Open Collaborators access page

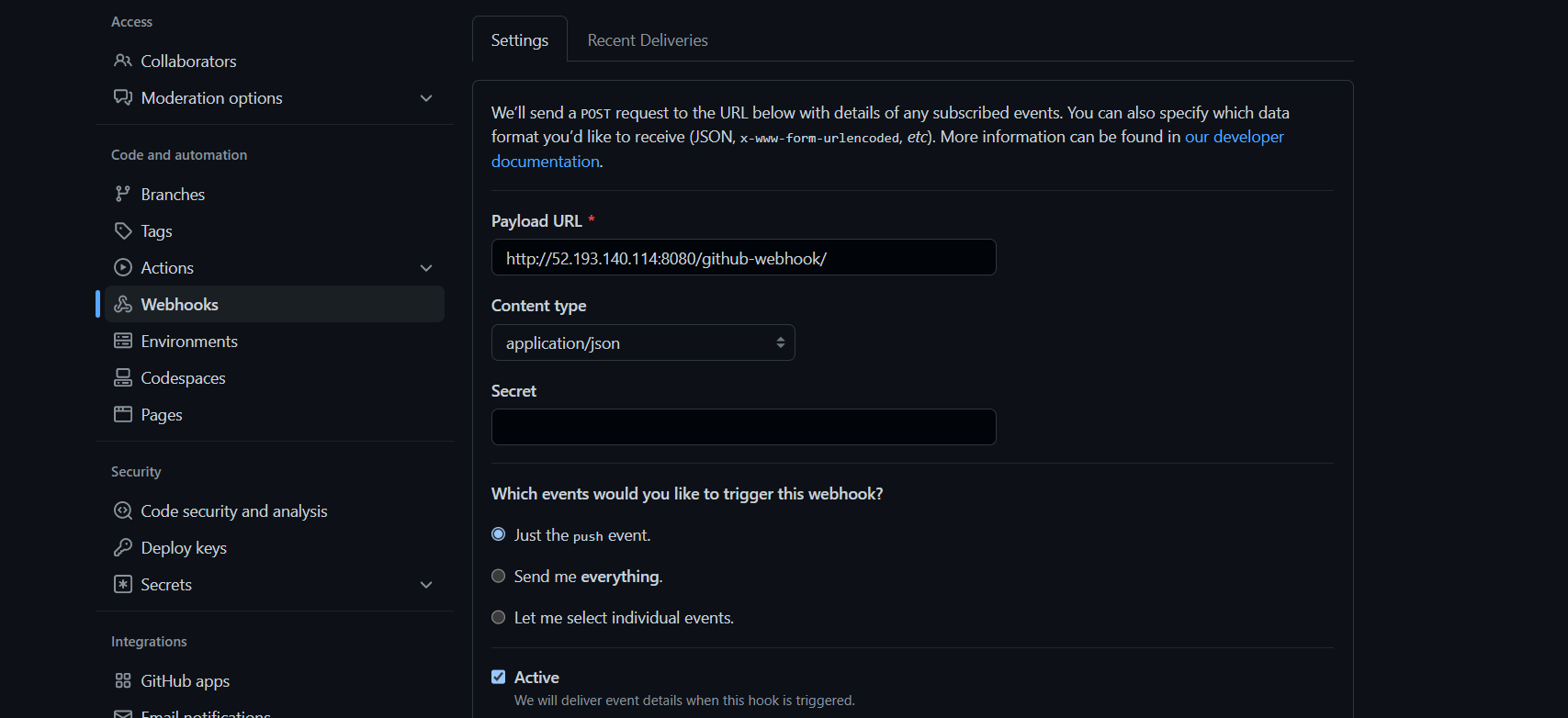[x=275, y=61]
